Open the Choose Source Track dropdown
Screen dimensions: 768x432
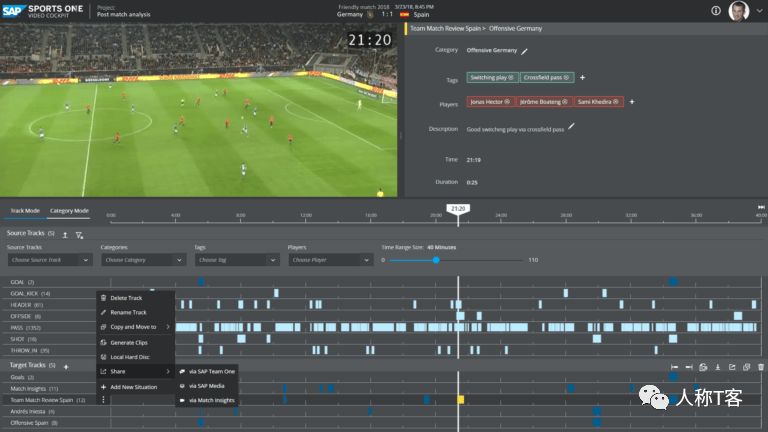(x=49, y=260)
